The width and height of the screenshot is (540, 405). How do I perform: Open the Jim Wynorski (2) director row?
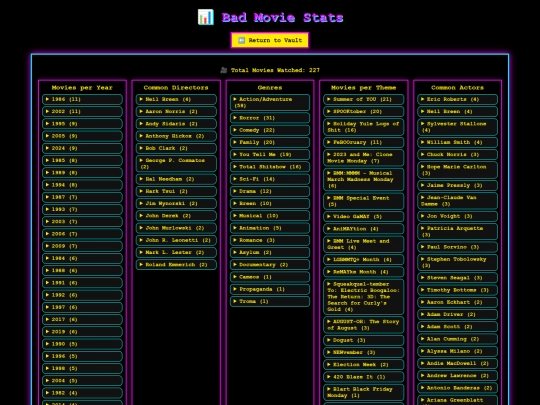point(176,204)
